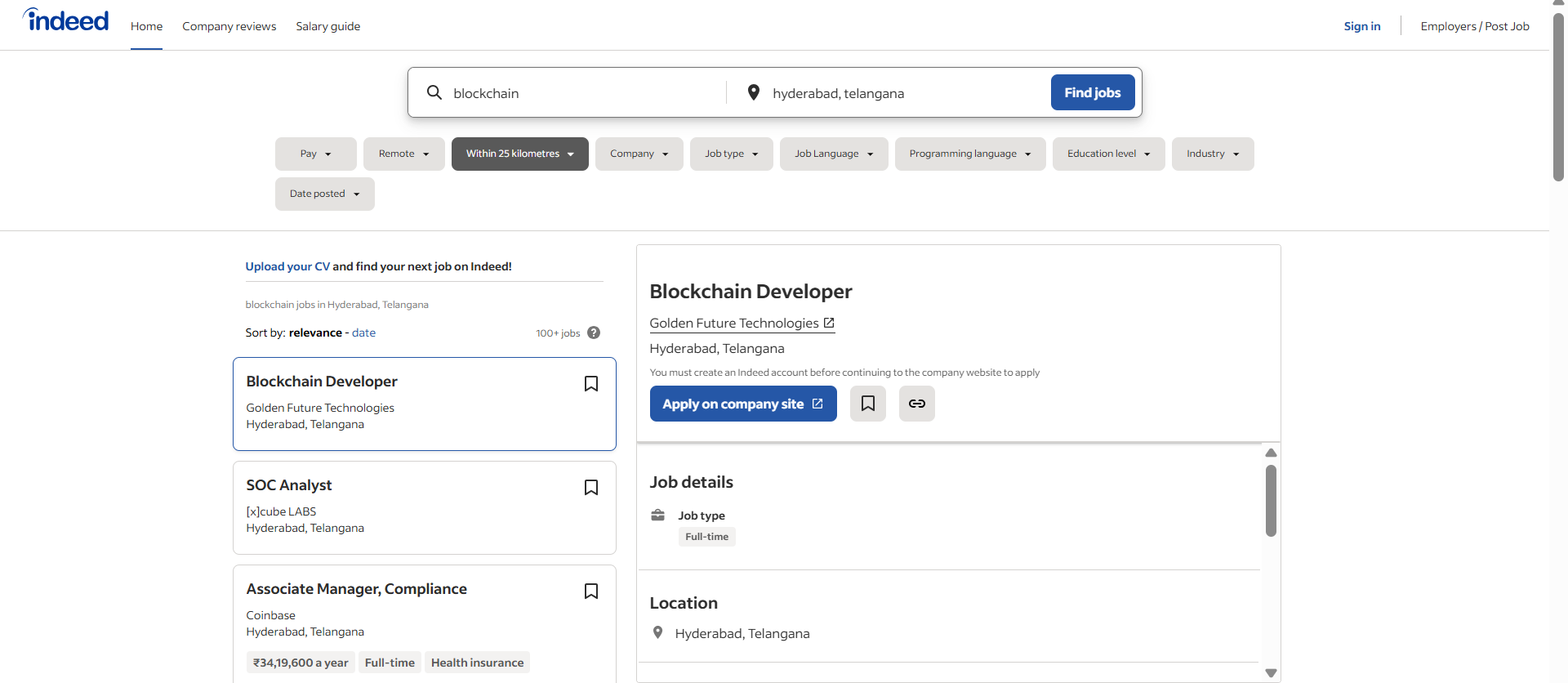1568x683 pixels.
Task: Save the Blockchain Developer listing bookmark
Action: 591,384
